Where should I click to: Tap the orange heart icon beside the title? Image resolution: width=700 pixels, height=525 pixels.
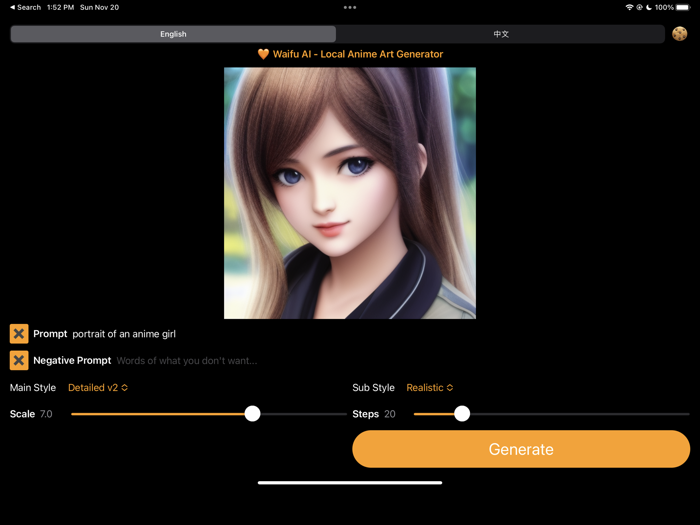(263, 54)
